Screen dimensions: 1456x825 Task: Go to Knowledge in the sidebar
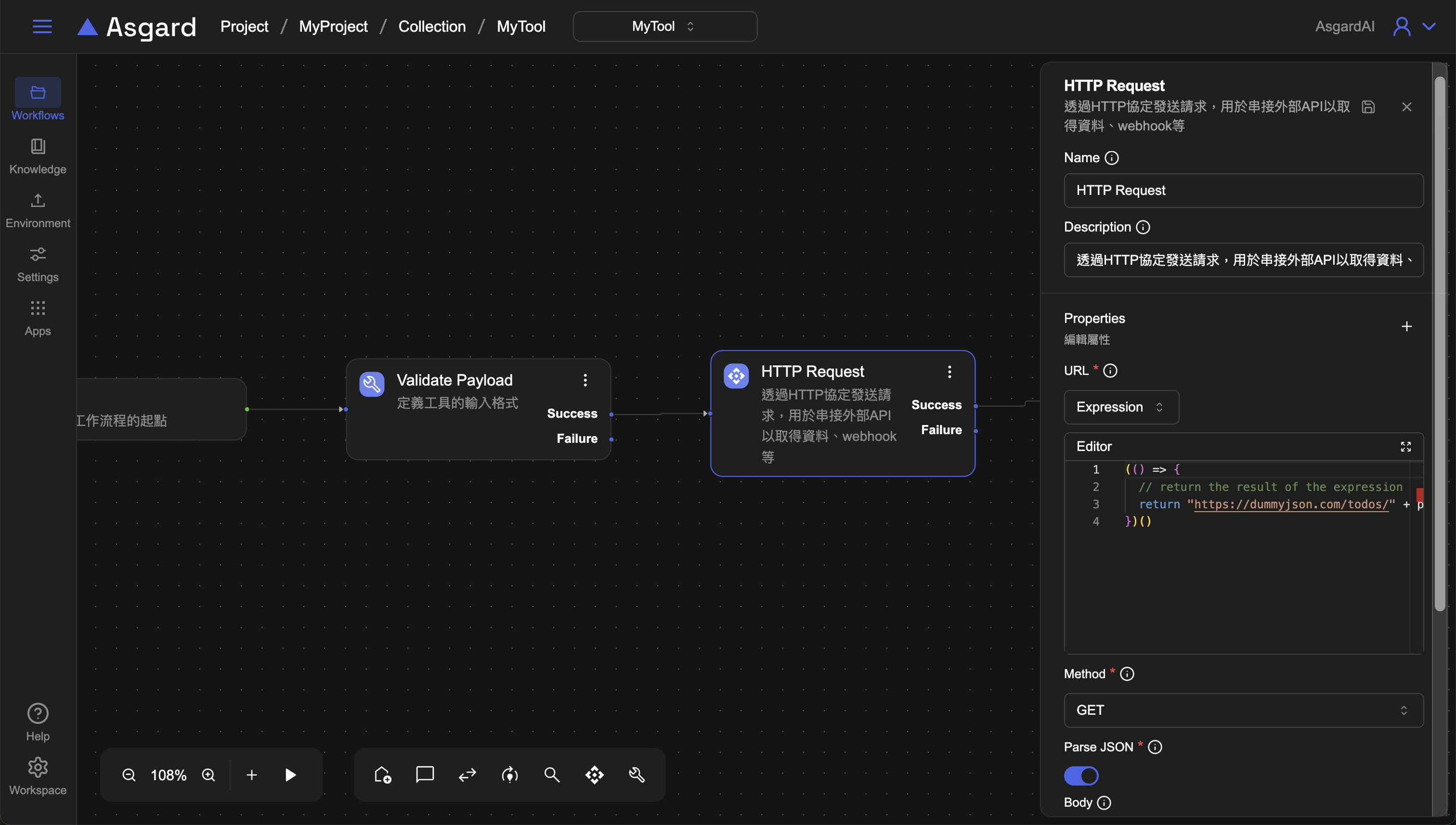point(38,156)
